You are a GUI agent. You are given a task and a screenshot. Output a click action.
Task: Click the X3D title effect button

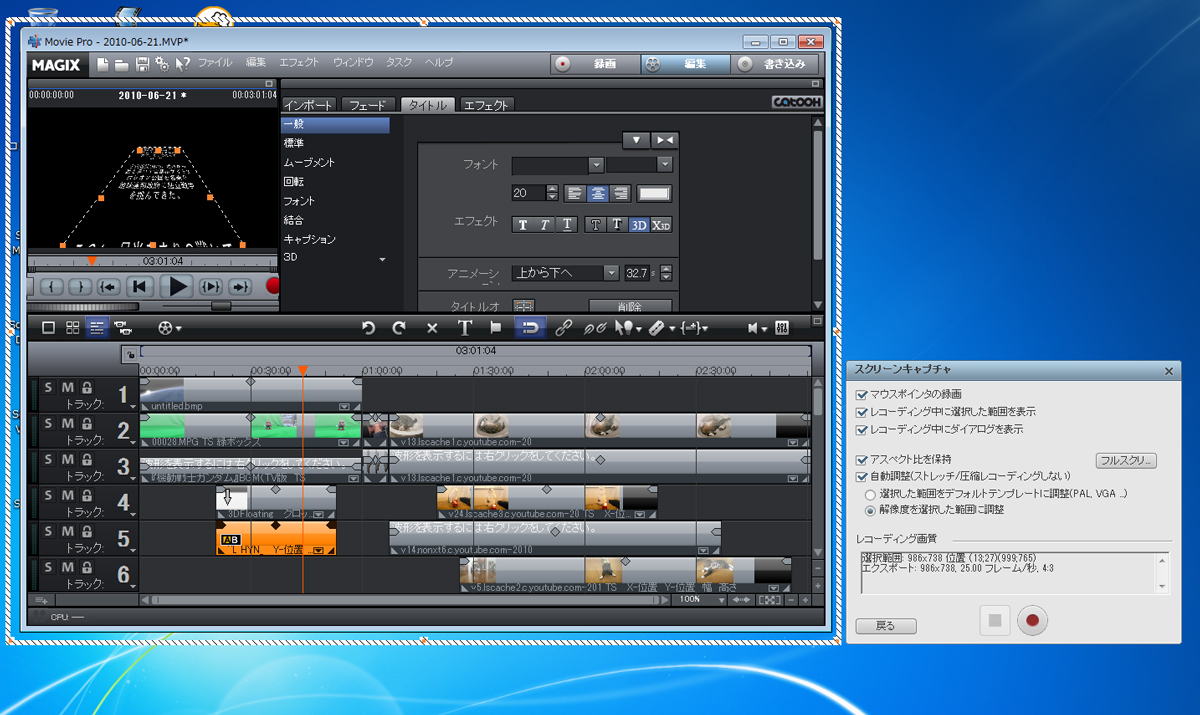[661, 225]
